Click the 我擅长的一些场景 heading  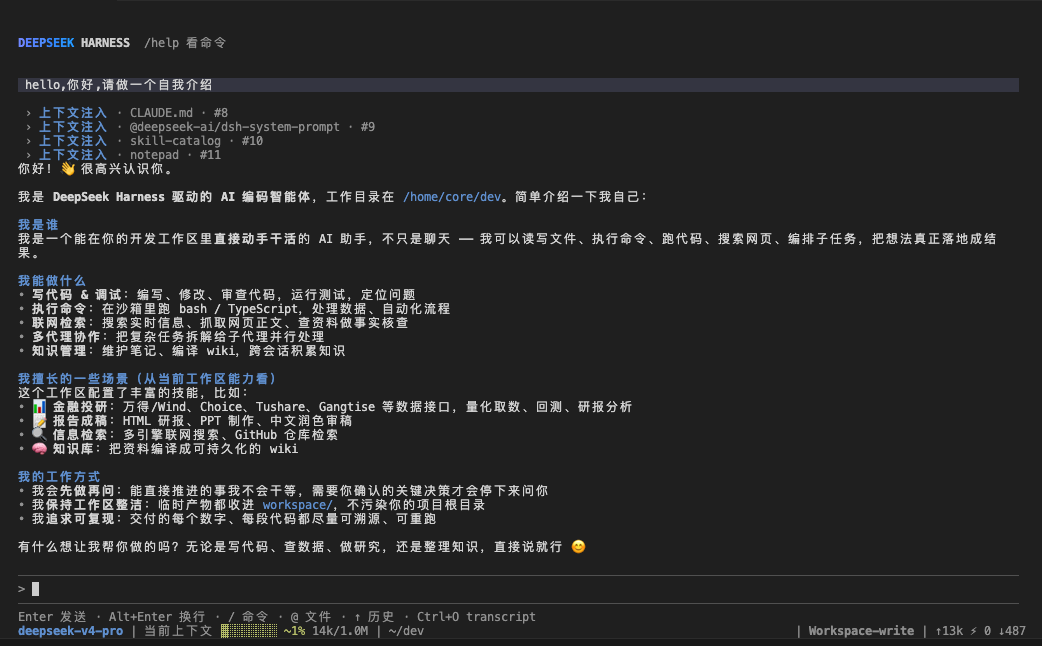(x=147, y=379)
